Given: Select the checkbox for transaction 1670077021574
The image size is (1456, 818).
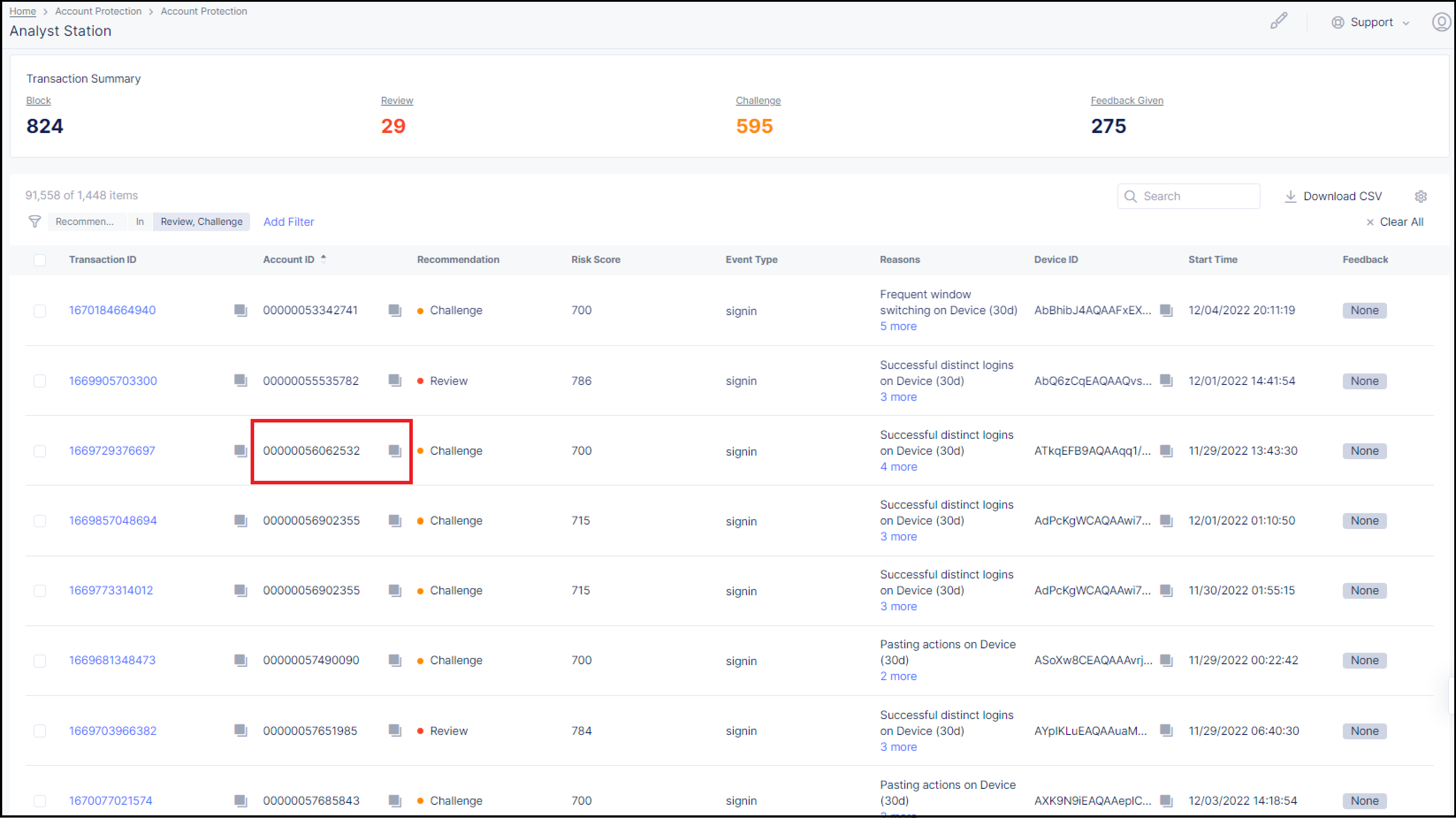Looking at the screenshot, I should 40,800.
